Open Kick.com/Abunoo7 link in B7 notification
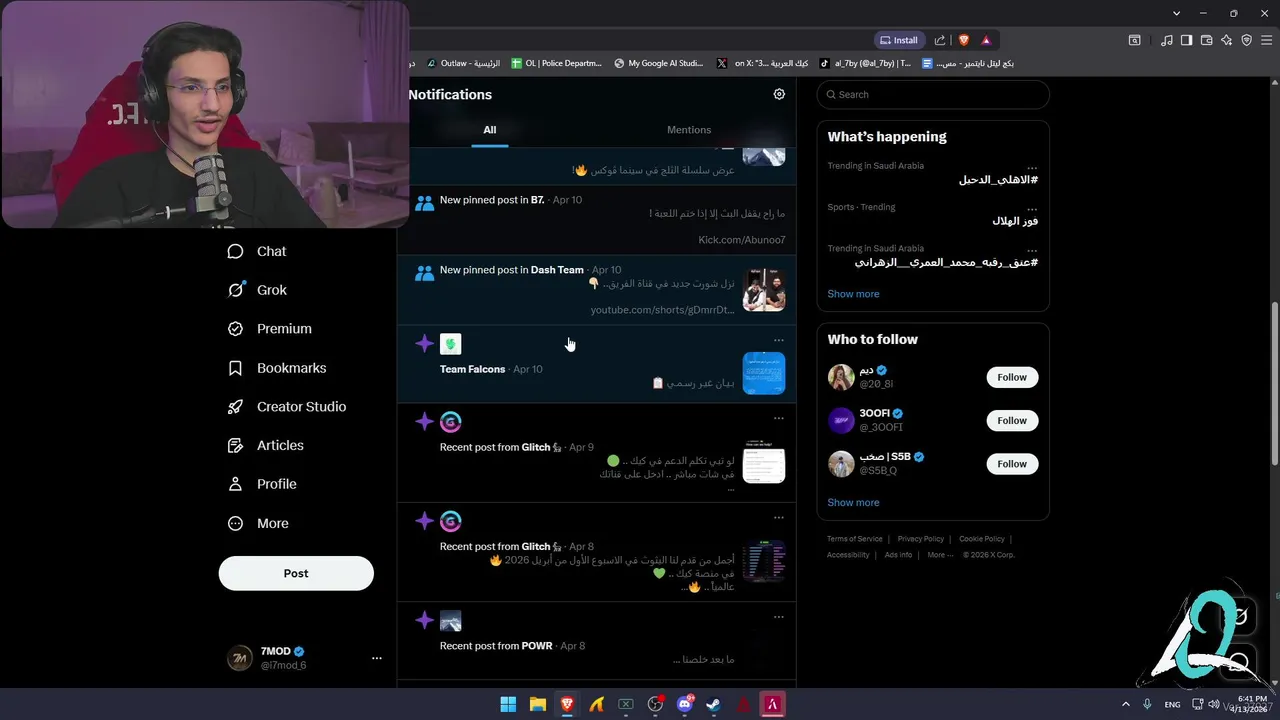The height and width of the screenshot is (720, 1280). [742, 240]
